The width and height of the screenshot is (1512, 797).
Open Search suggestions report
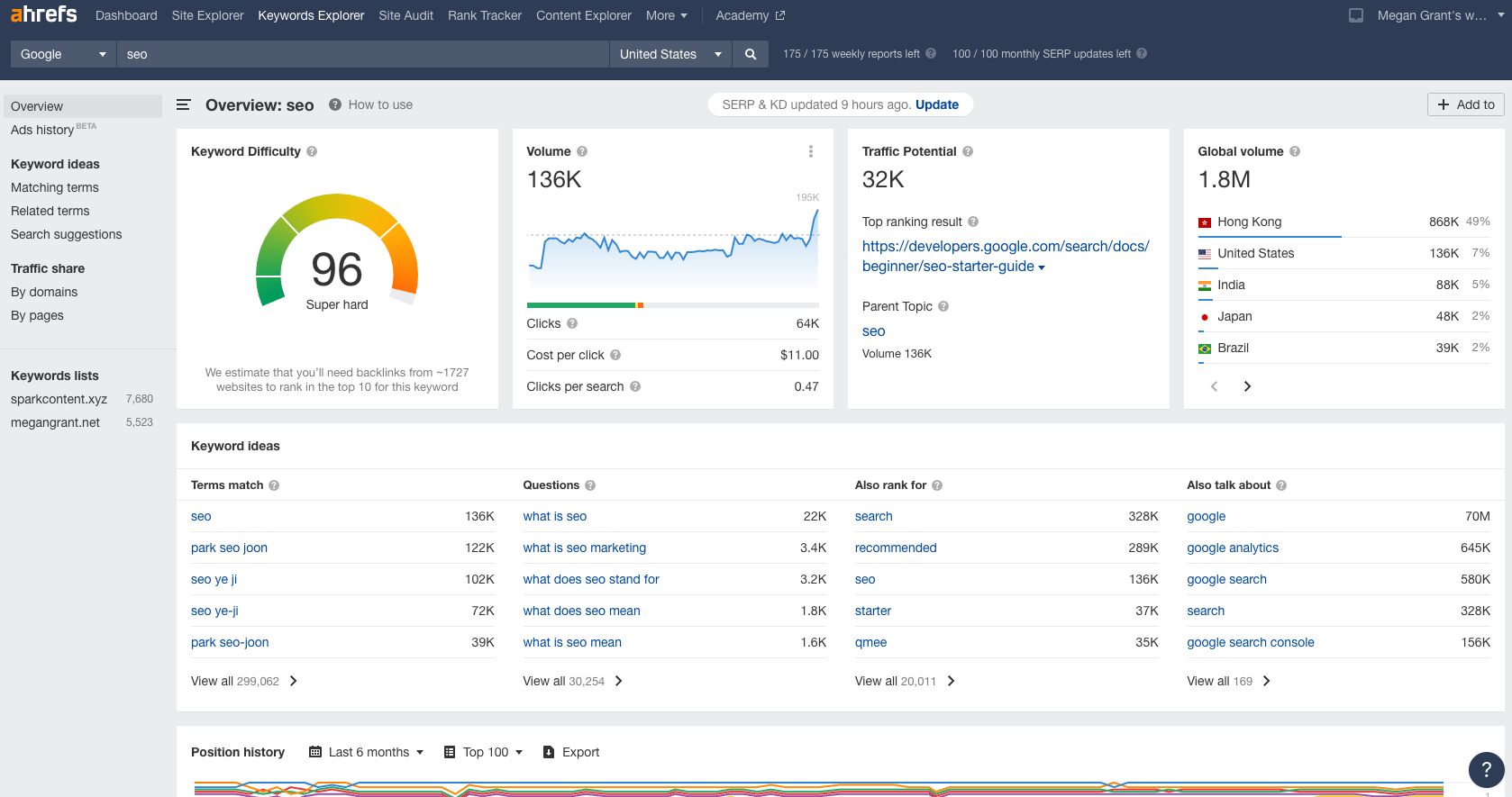[x=67, y=234]
